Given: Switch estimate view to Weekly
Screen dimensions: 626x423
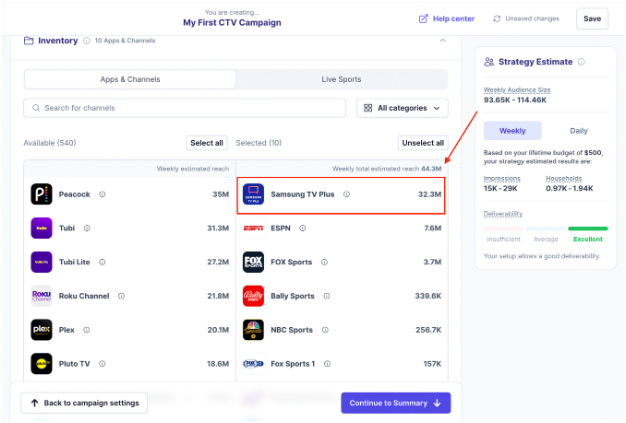Looking at the screenshot, I should 513,131.
